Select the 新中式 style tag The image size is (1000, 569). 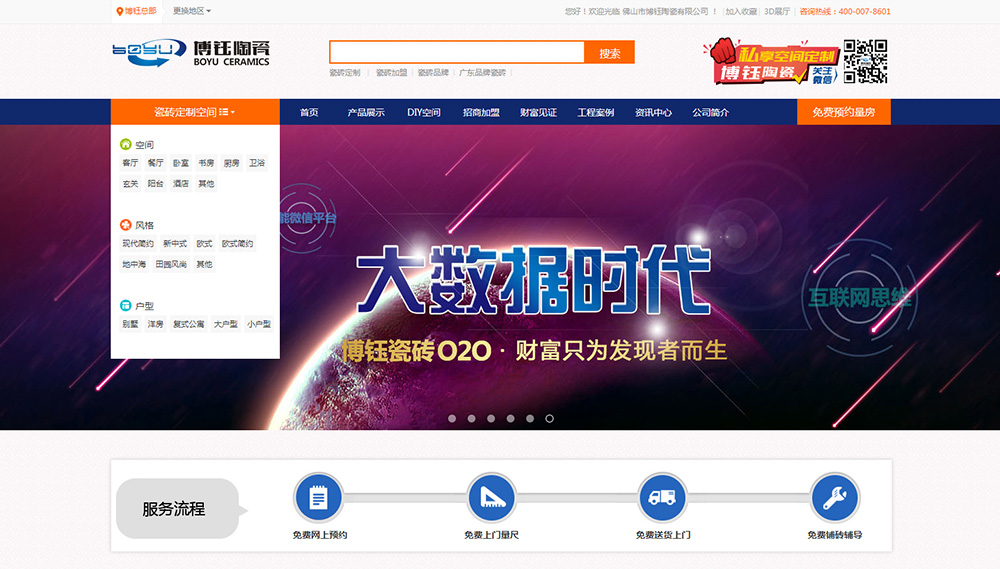[x=175, y=244]
